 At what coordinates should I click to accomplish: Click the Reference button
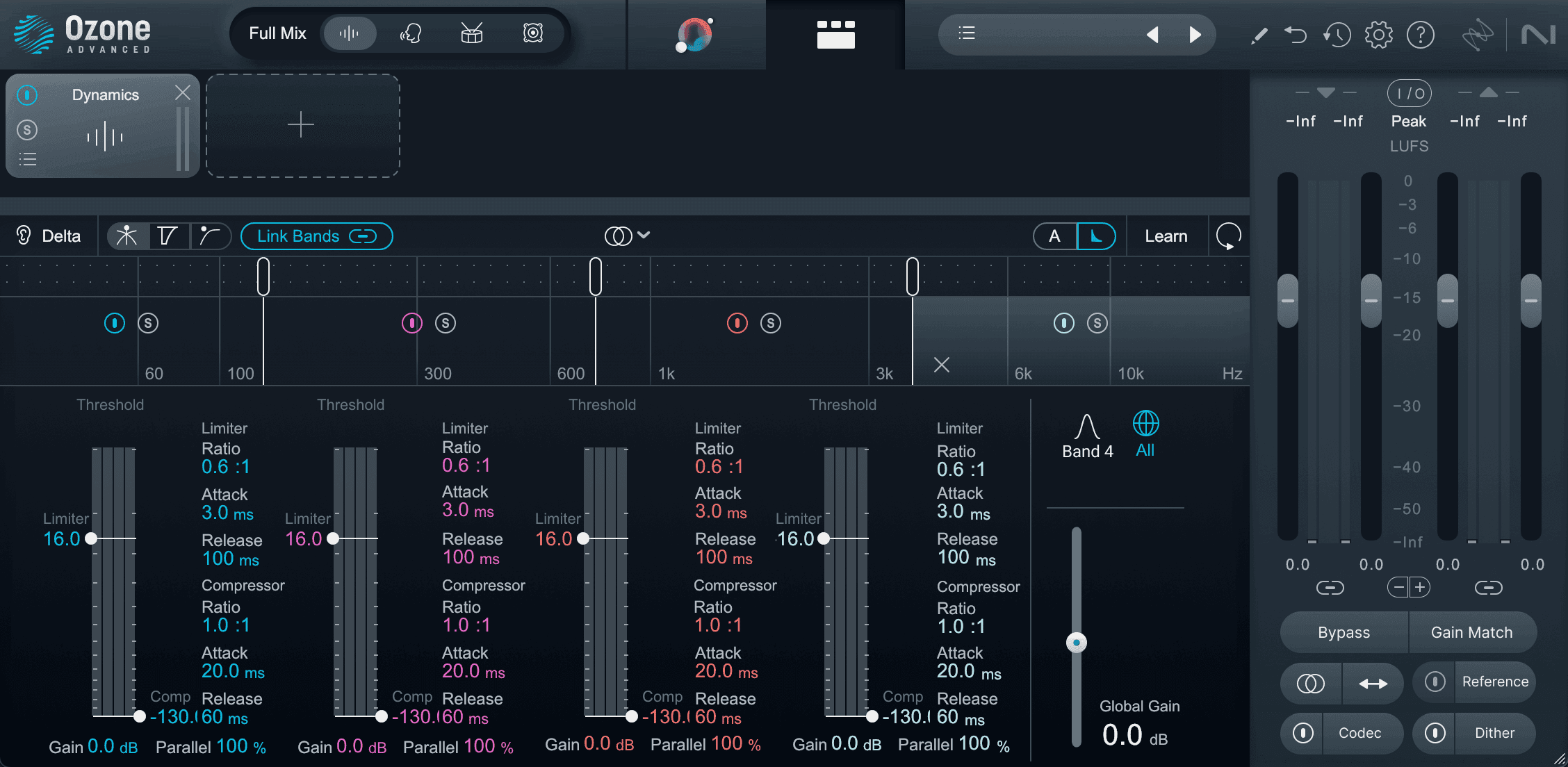1495,682
